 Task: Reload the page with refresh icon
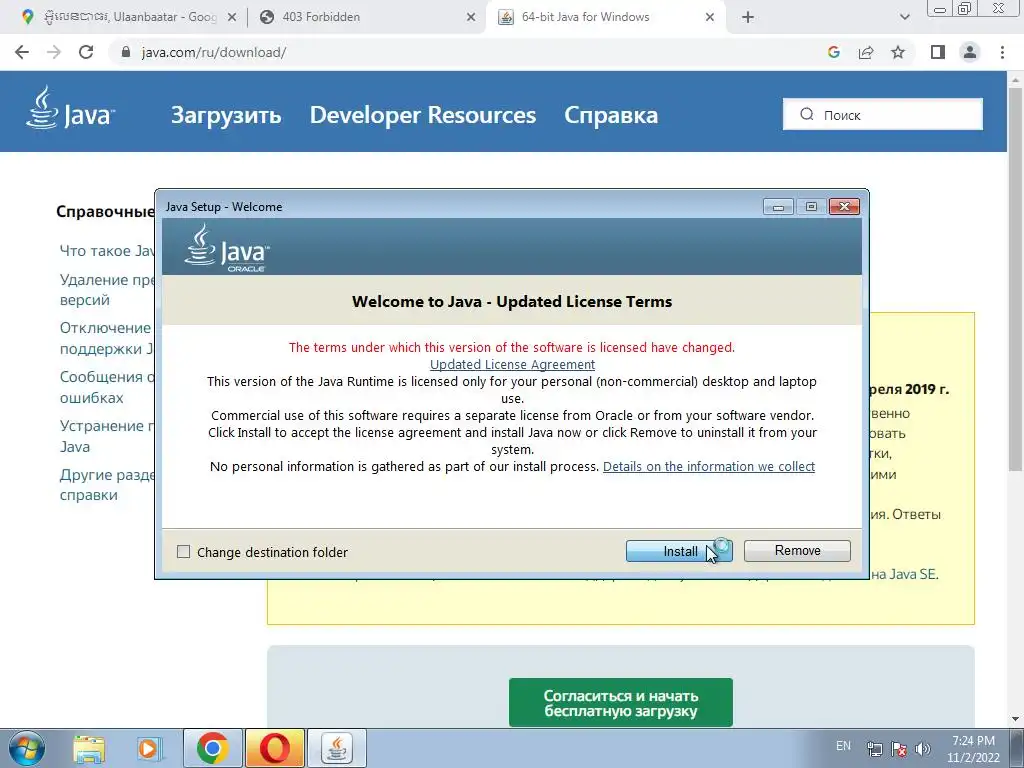(86, 52)
